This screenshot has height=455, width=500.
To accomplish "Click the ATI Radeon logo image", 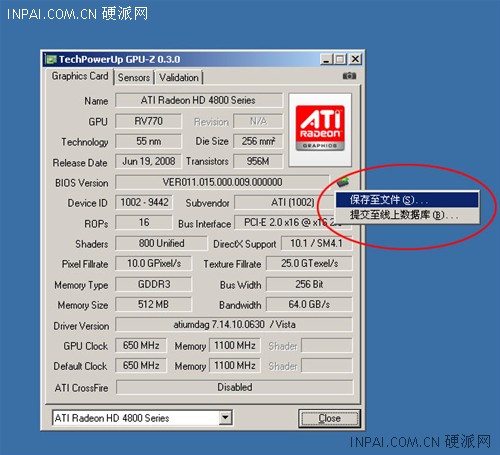I will pyautogui.click(x=320, y=130).
